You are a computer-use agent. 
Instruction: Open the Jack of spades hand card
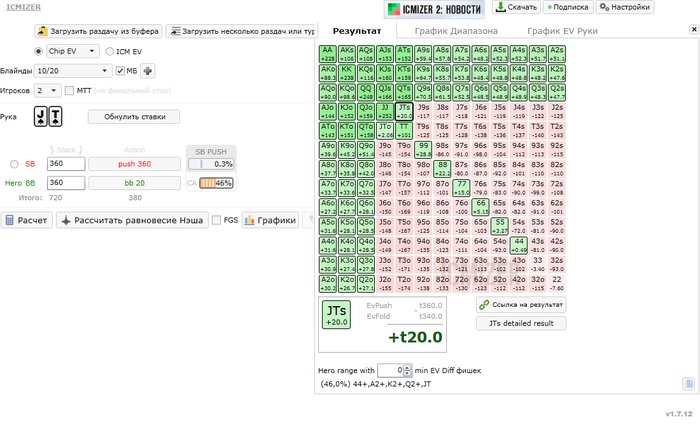tap(41, 117)
